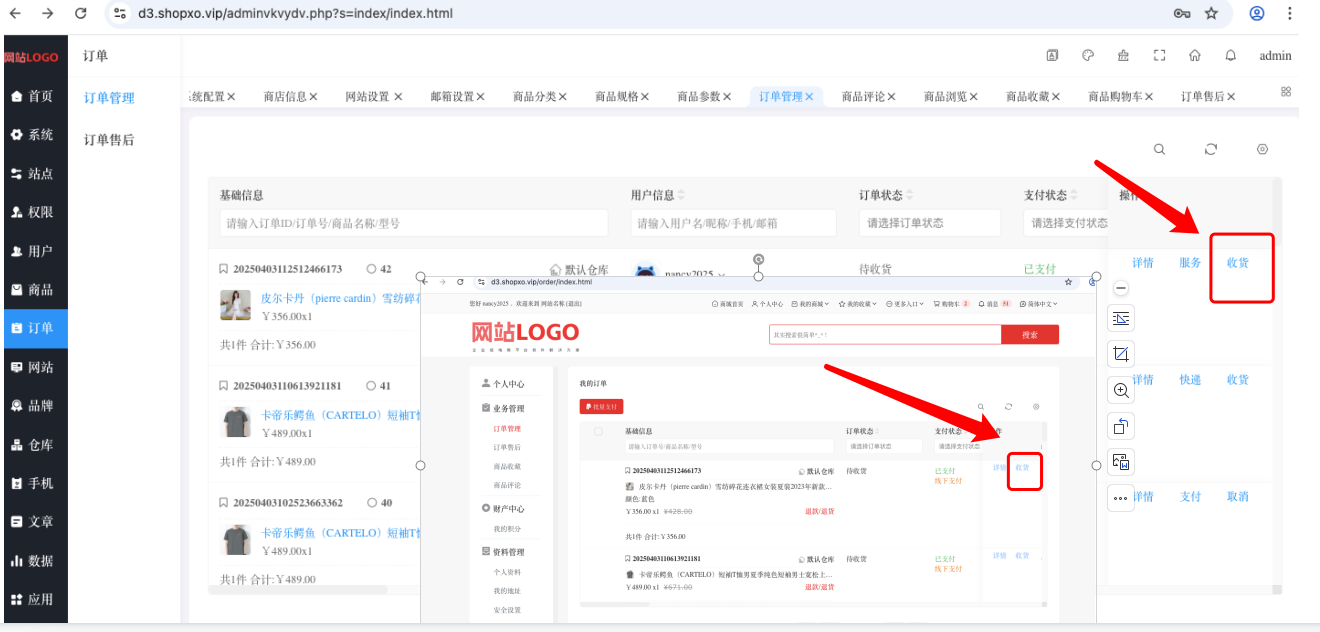This screenshot has width=1320, height=632.
Task: Click the 皮尔卡丹 dress product thumbnail
Action: pyautogui.click(x=236, y=305)
